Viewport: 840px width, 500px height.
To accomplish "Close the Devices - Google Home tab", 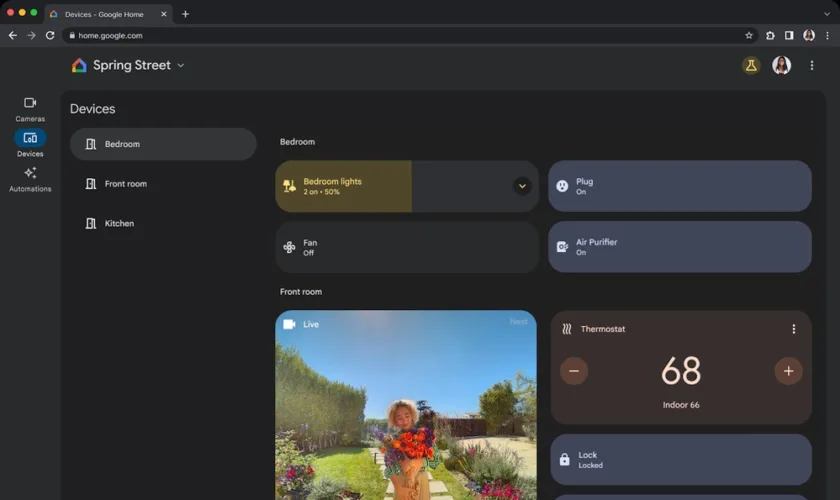I will (x=164, y=14).
